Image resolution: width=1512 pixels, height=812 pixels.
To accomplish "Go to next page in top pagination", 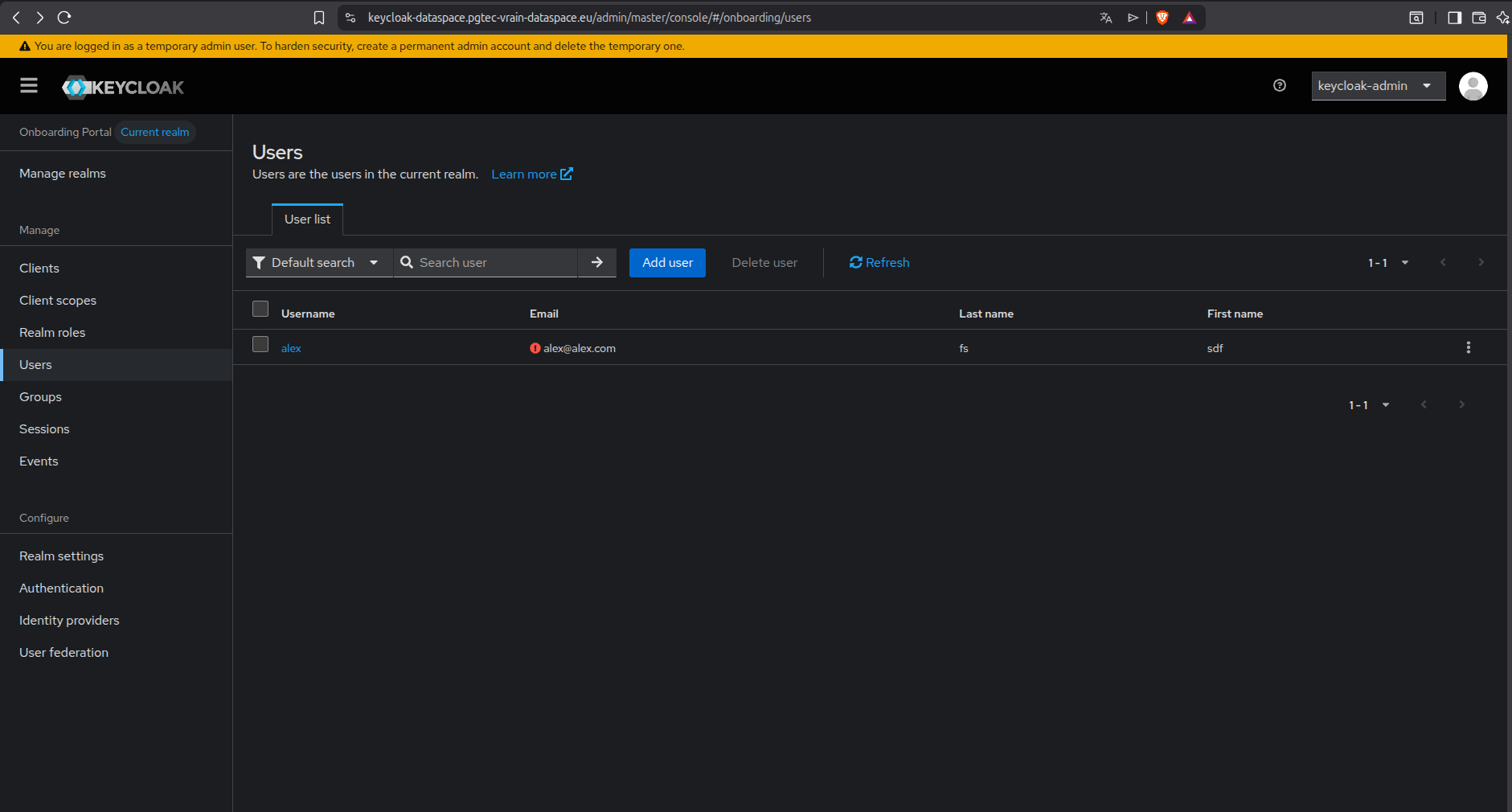I will point(1481,262).
